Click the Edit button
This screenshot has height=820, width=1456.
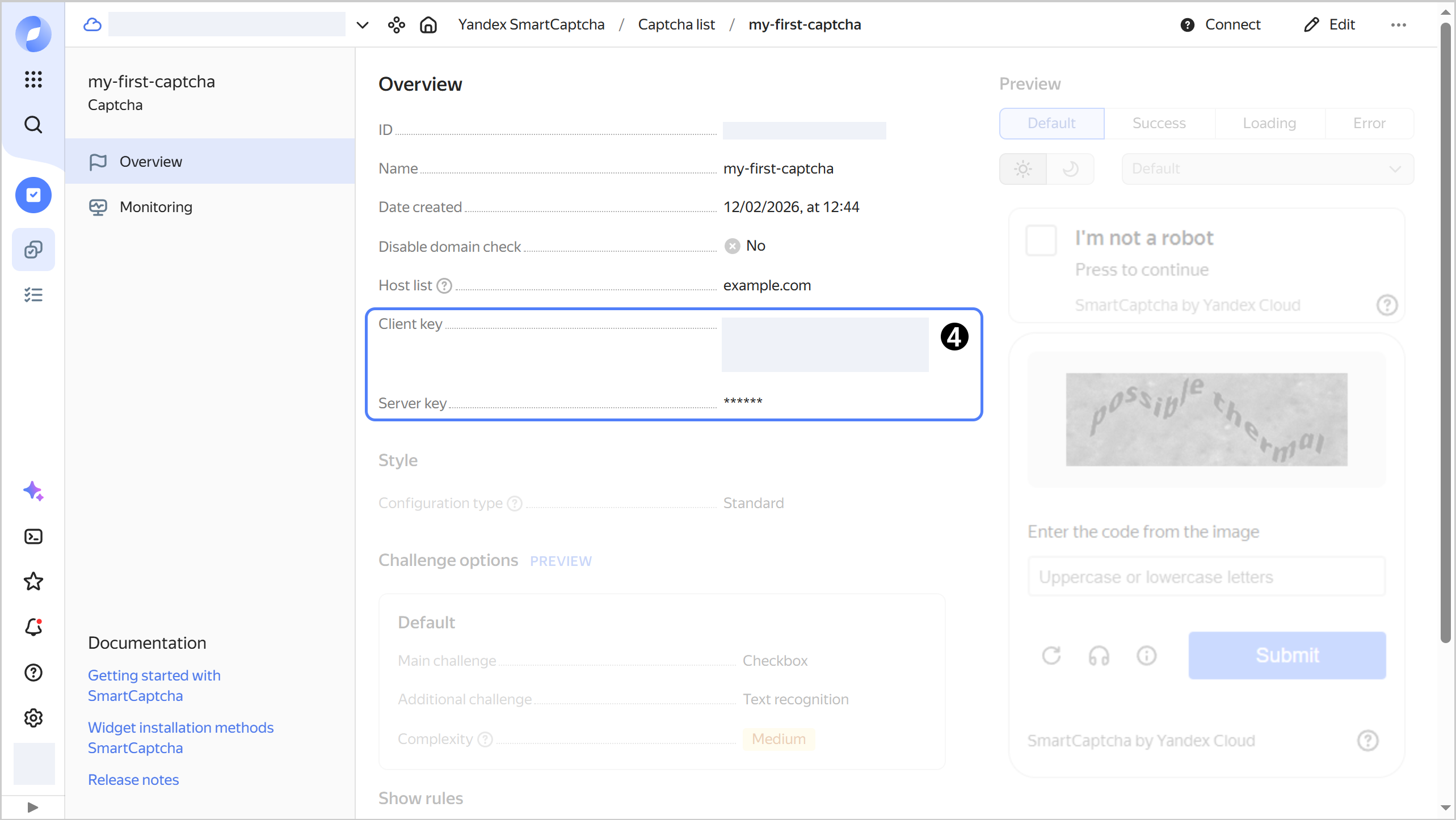click(1329, 25)
